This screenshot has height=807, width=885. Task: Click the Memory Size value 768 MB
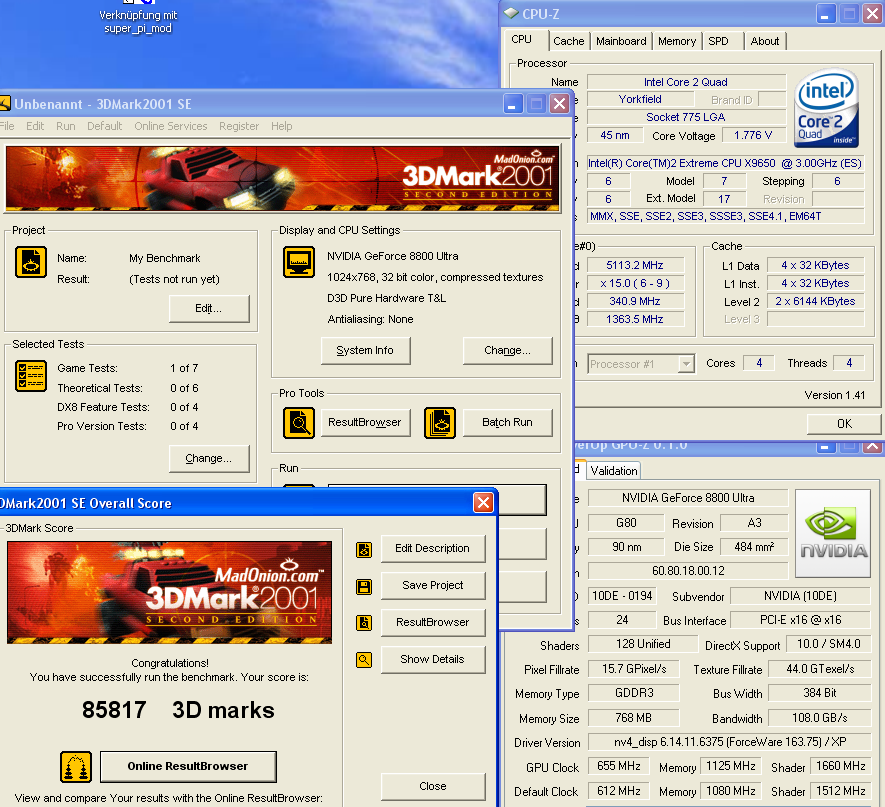coord(633,718)
